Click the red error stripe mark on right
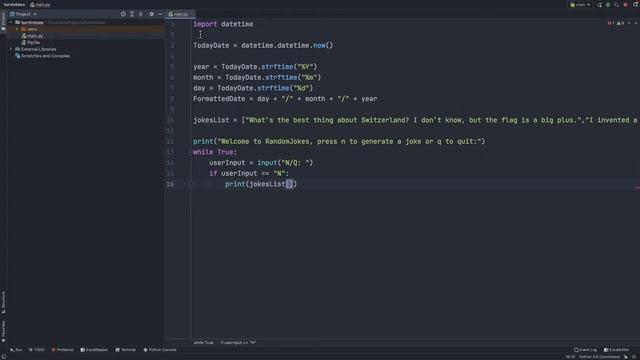This screenshot has height=360, width=640. [637, 188]
